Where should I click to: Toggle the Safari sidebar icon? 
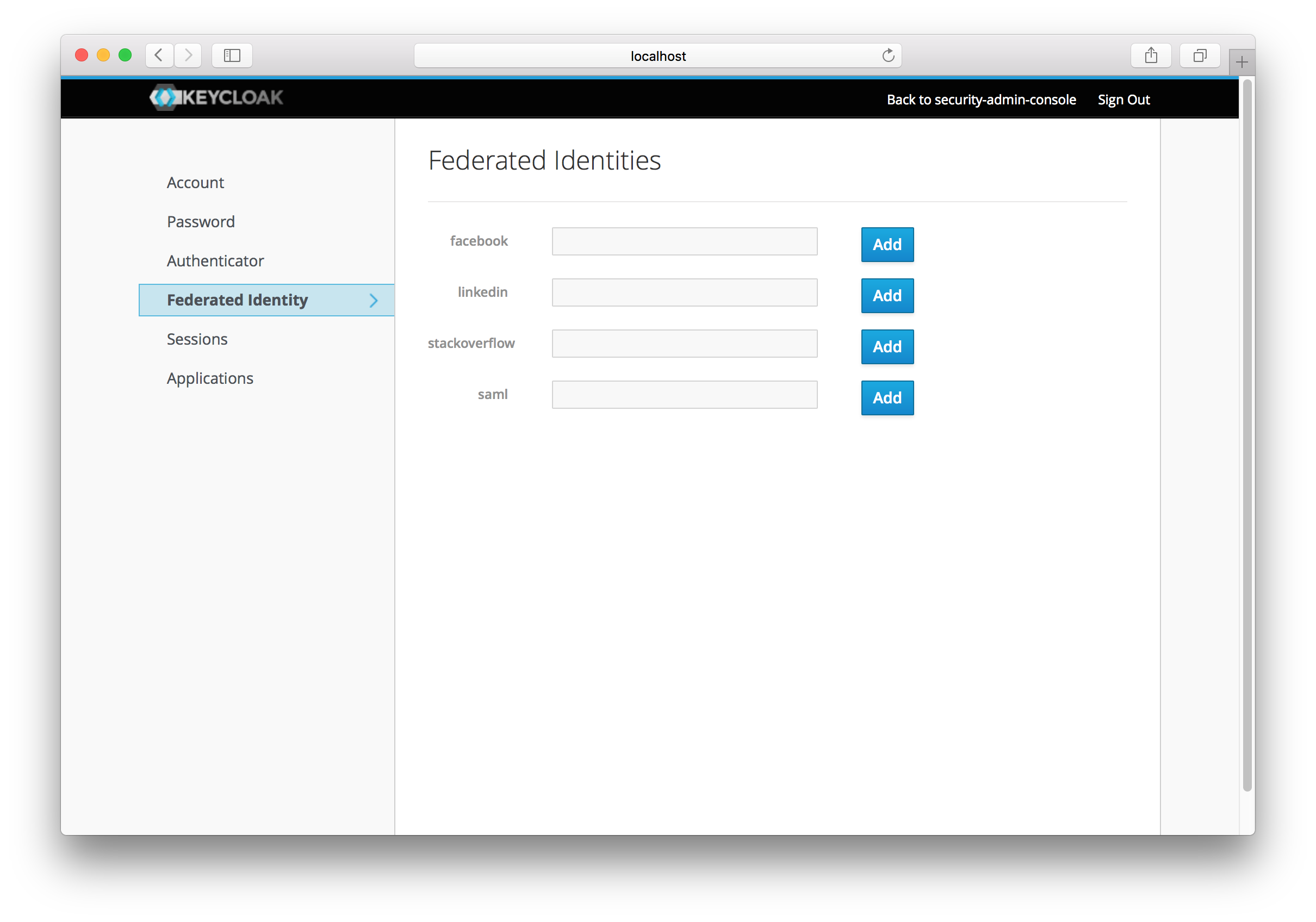click(232, 55)
